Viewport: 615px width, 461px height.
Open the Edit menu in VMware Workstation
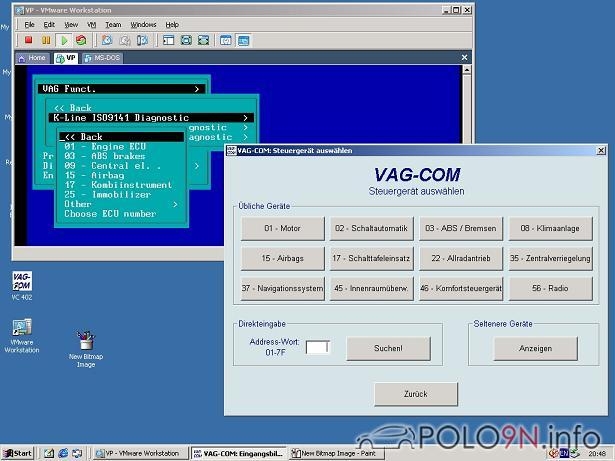[49, 24]
